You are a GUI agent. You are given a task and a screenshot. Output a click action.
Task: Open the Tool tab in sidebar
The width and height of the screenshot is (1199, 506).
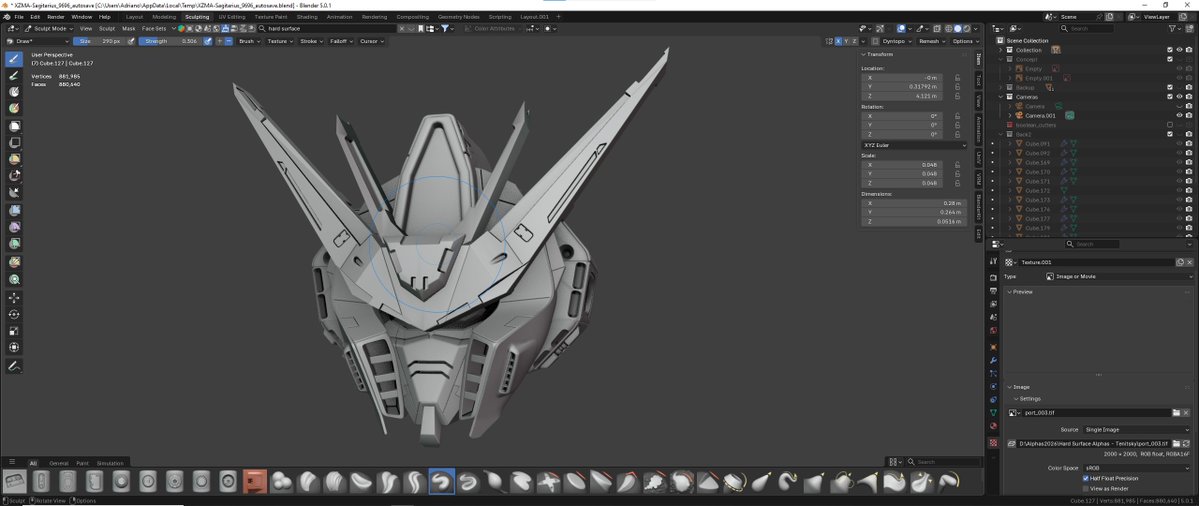pyautogui.click(x=978, y=80)
